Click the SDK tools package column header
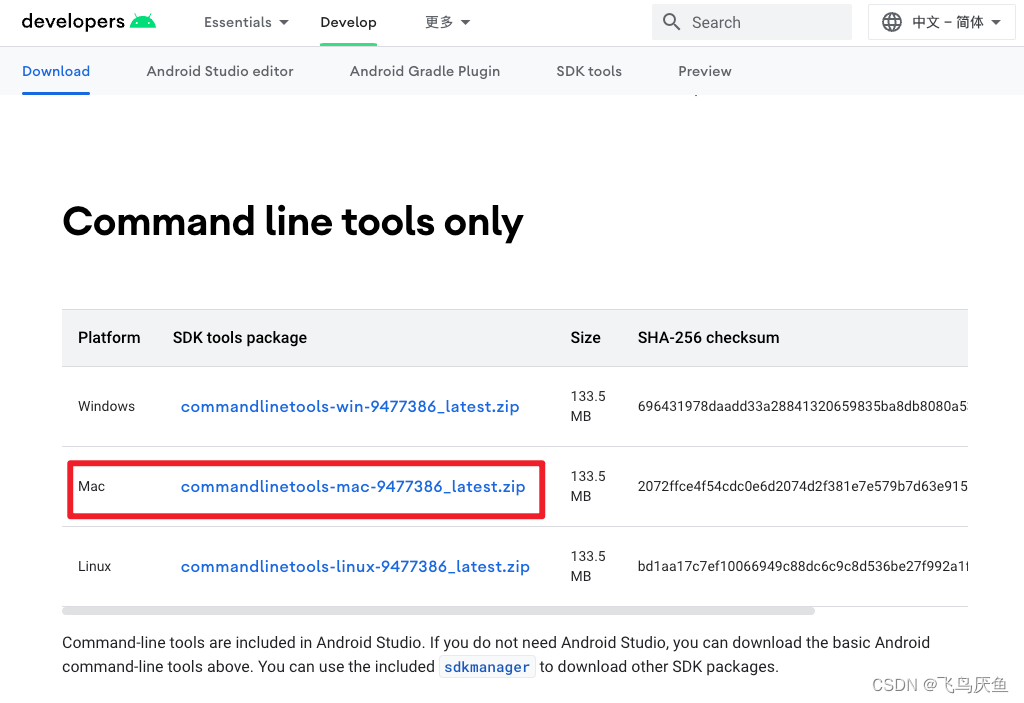1024x703 pixels. [x=240, y=338]
